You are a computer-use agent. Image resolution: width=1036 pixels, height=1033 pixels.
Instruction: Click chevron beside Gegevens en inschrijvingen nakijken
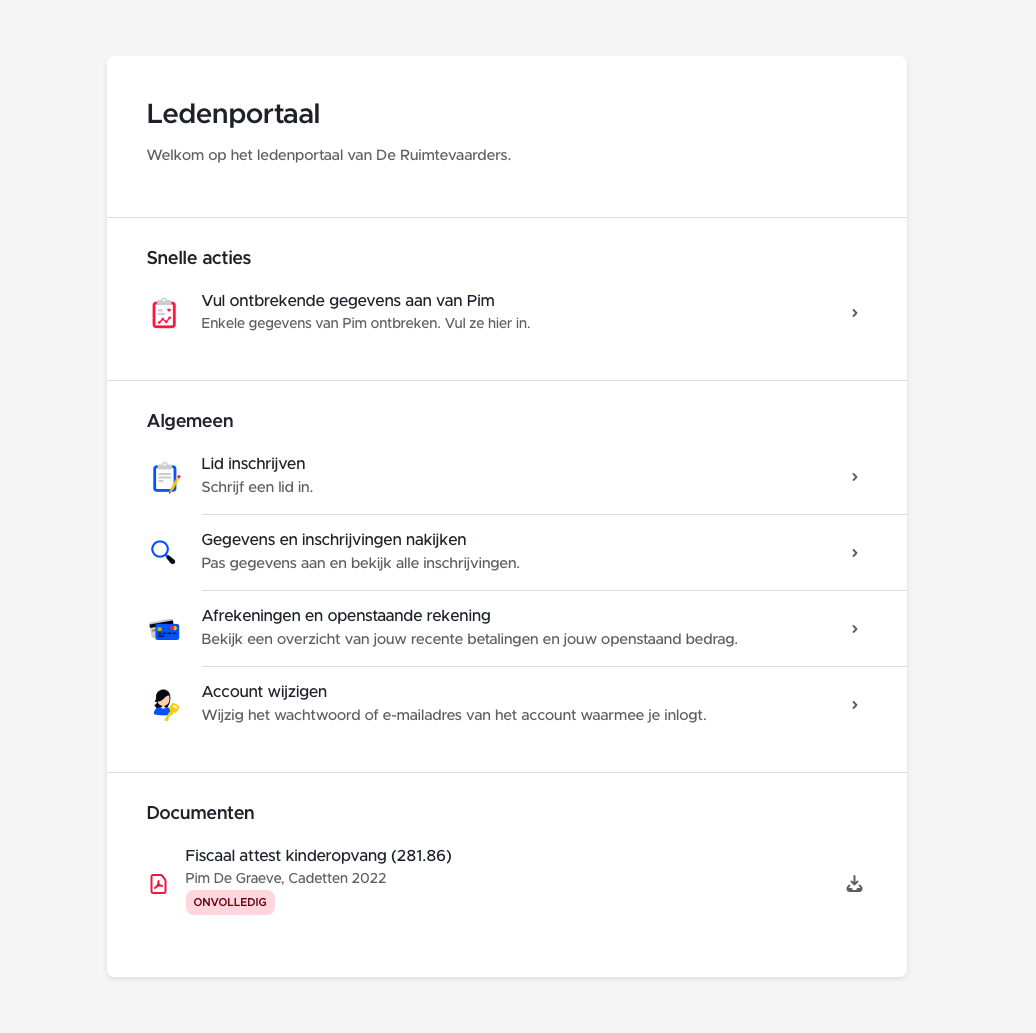coord(854,553)
